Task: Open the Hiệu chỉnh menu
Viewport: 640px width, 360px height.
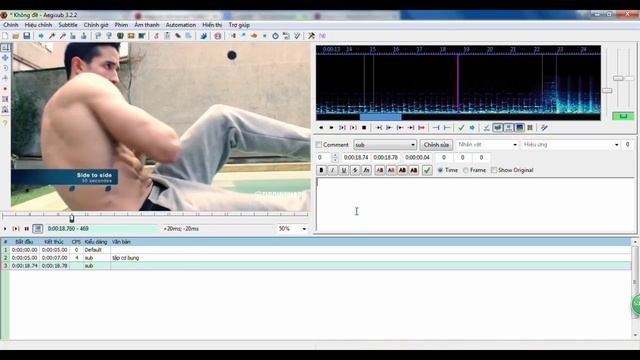Action: pyautogui.click(x=38, y=25)
